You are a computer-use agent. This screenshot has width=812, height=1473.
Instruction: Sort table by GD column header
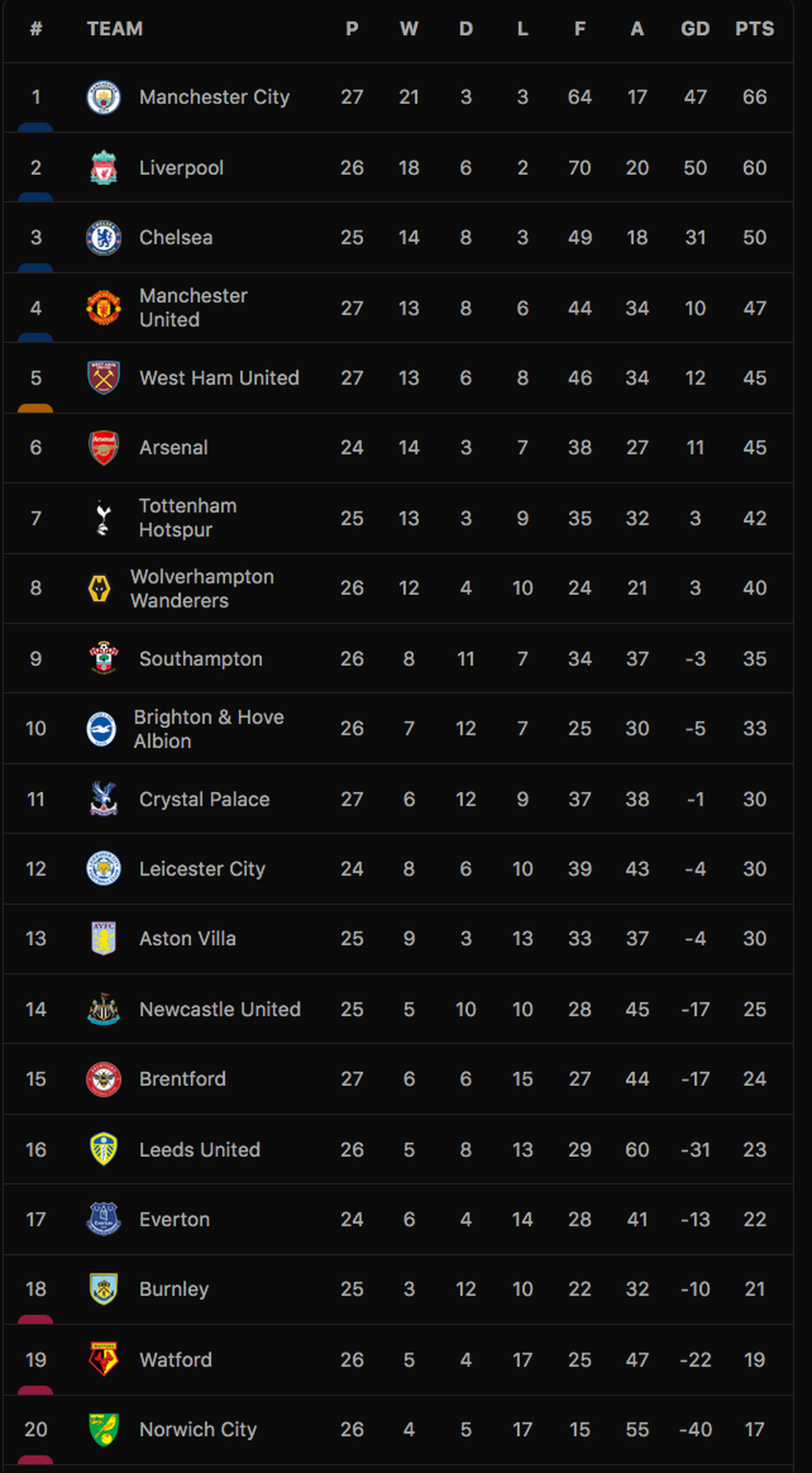click(695, 29)
